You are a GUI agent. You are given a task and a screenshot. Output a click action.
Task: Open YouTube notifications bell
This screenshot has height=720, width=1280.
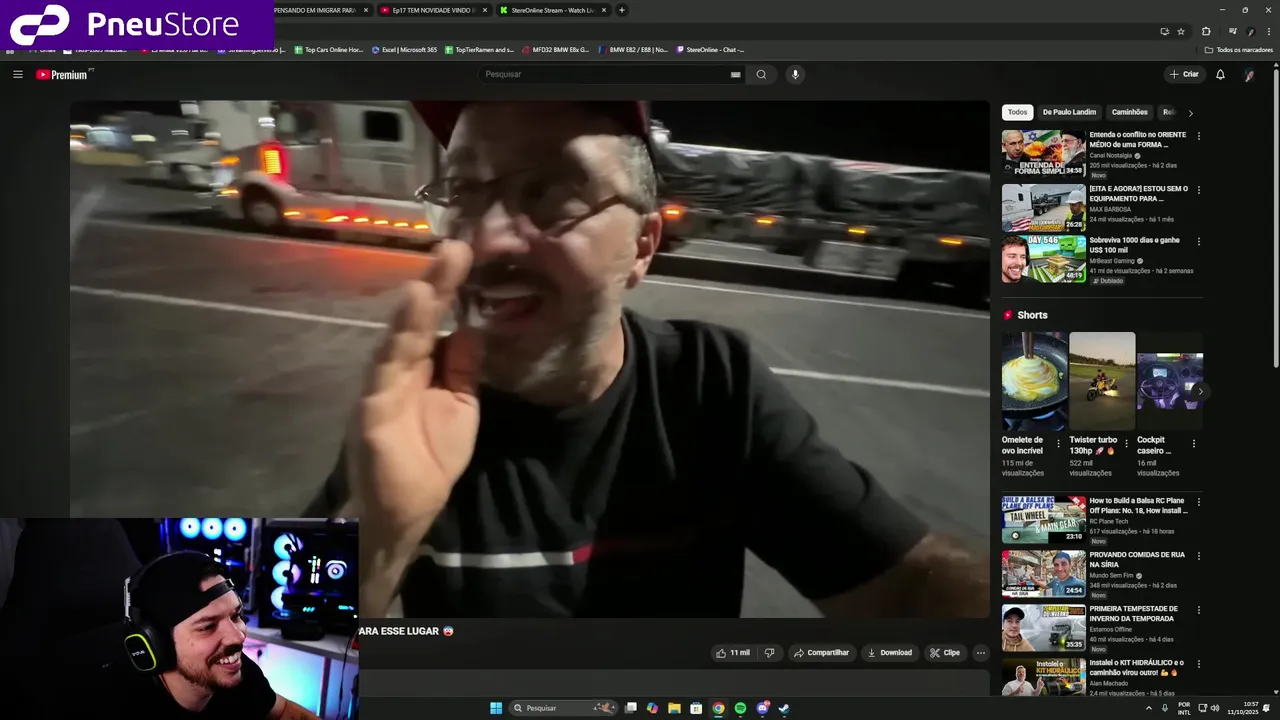(x=1220, y=74)
